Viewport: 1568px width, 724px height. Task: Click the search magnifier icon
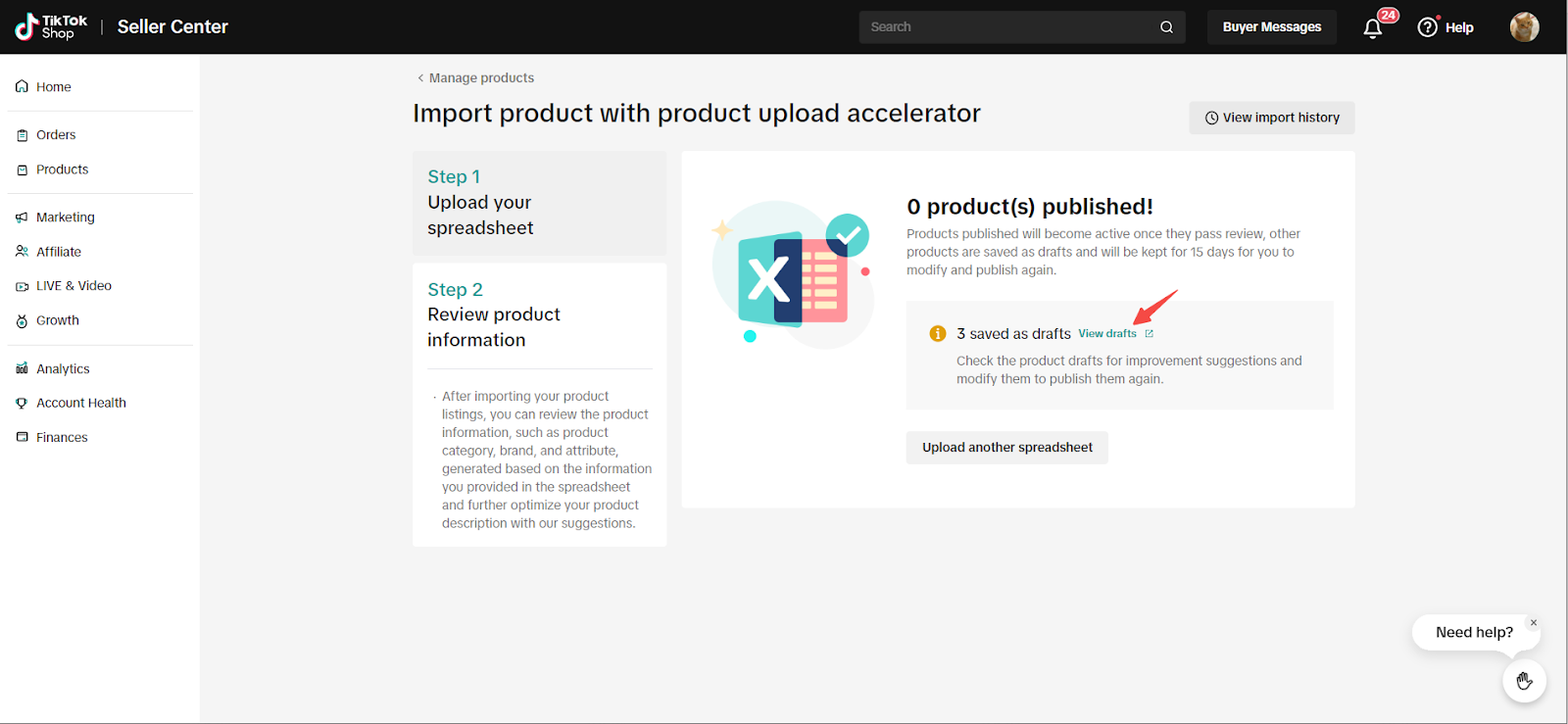(x=1166, y=27)
